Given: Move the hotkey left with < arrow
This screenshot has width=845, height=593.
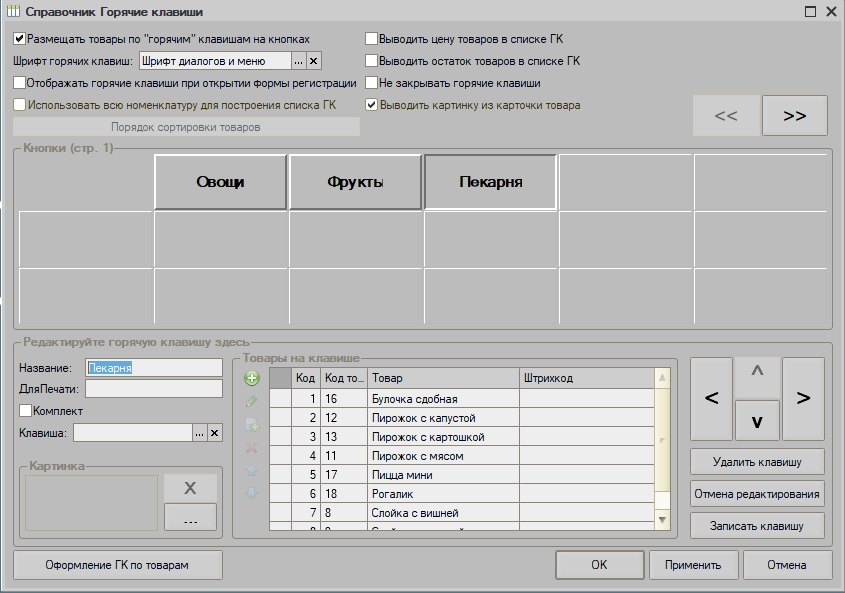Looking at the screenshot, I should [711, 398].
